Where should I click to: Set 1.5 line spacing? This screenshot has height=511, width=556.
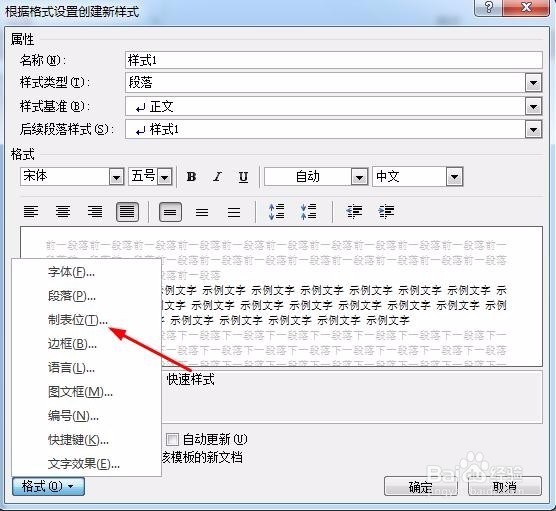click(202, 212)
